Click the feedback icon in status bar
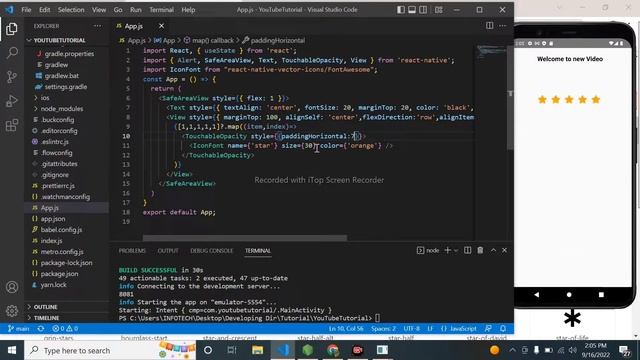The height and width of the screenshot is (360, 640). point(488,329)
